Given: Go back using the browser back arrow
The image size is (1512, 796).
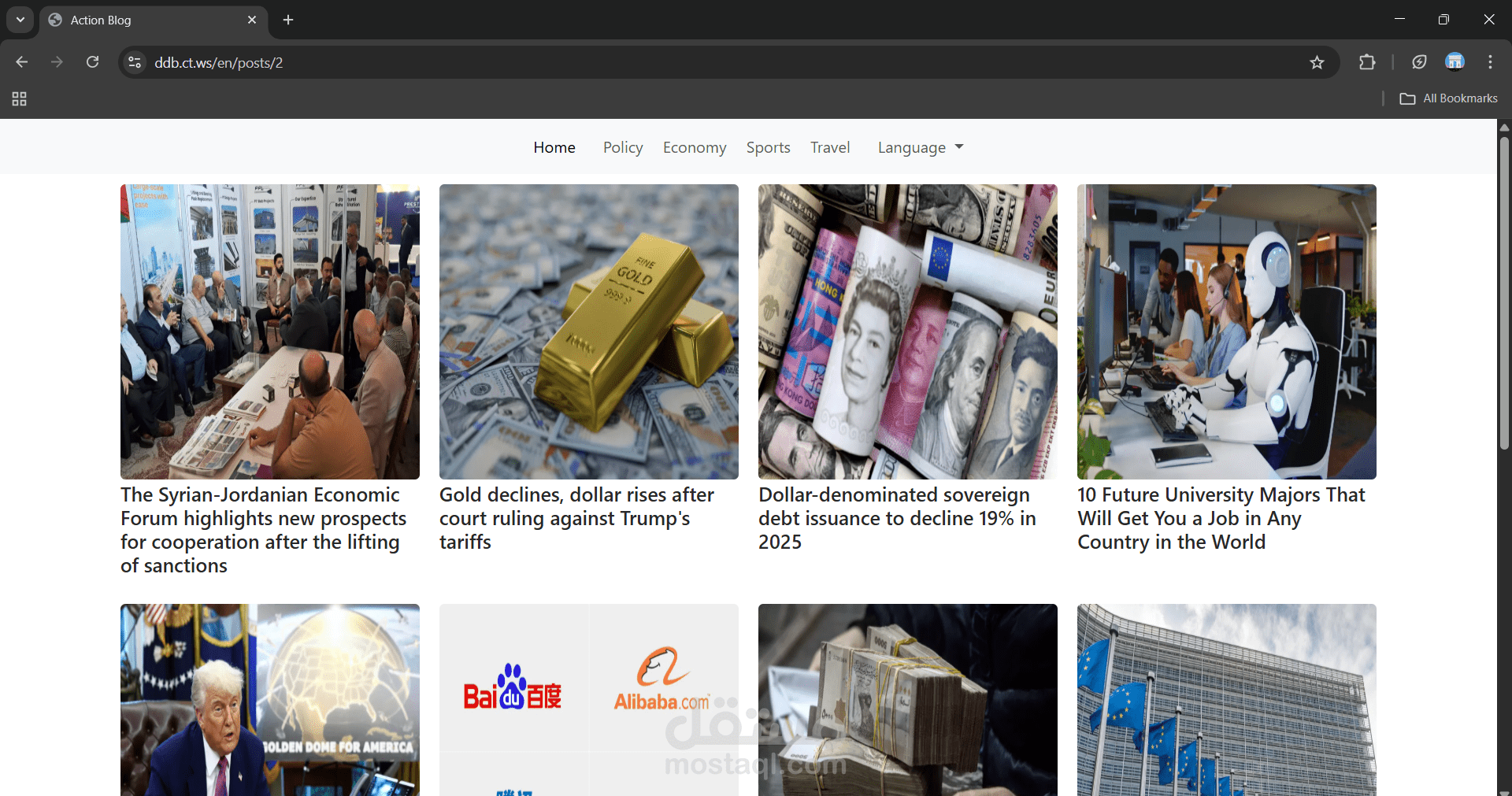Looking at the screenshot, I should pyautogui.click(x=22, y=62).
